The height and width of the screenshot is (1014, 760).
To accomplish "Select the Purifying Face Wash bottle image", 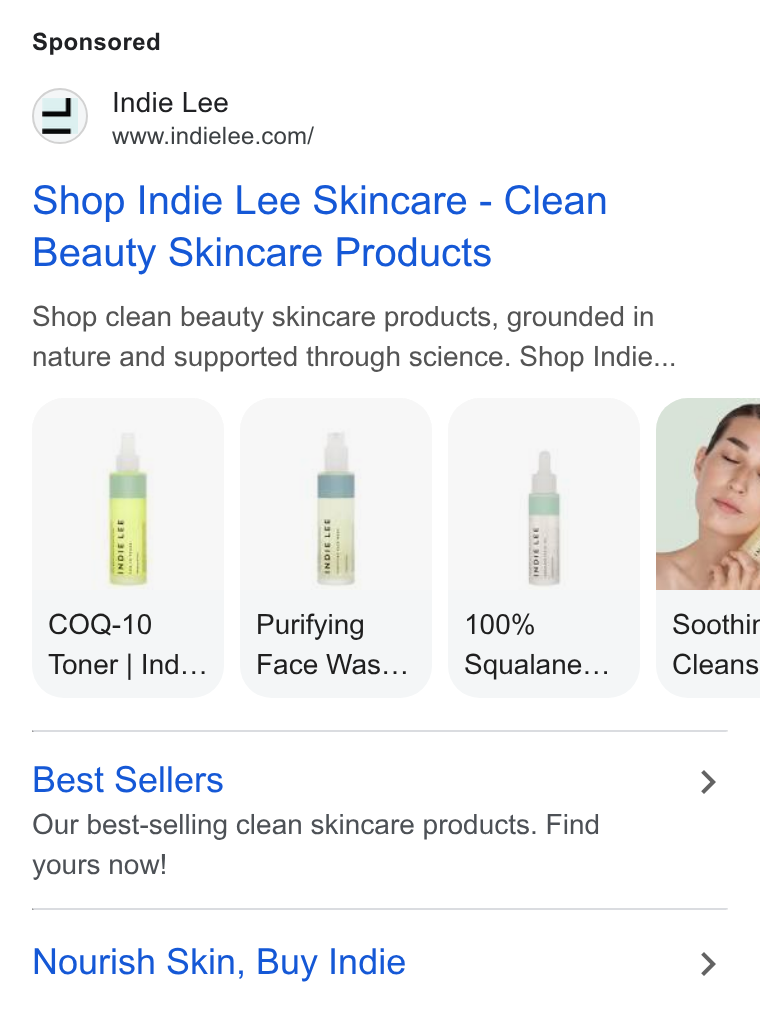I will point(336,508).
